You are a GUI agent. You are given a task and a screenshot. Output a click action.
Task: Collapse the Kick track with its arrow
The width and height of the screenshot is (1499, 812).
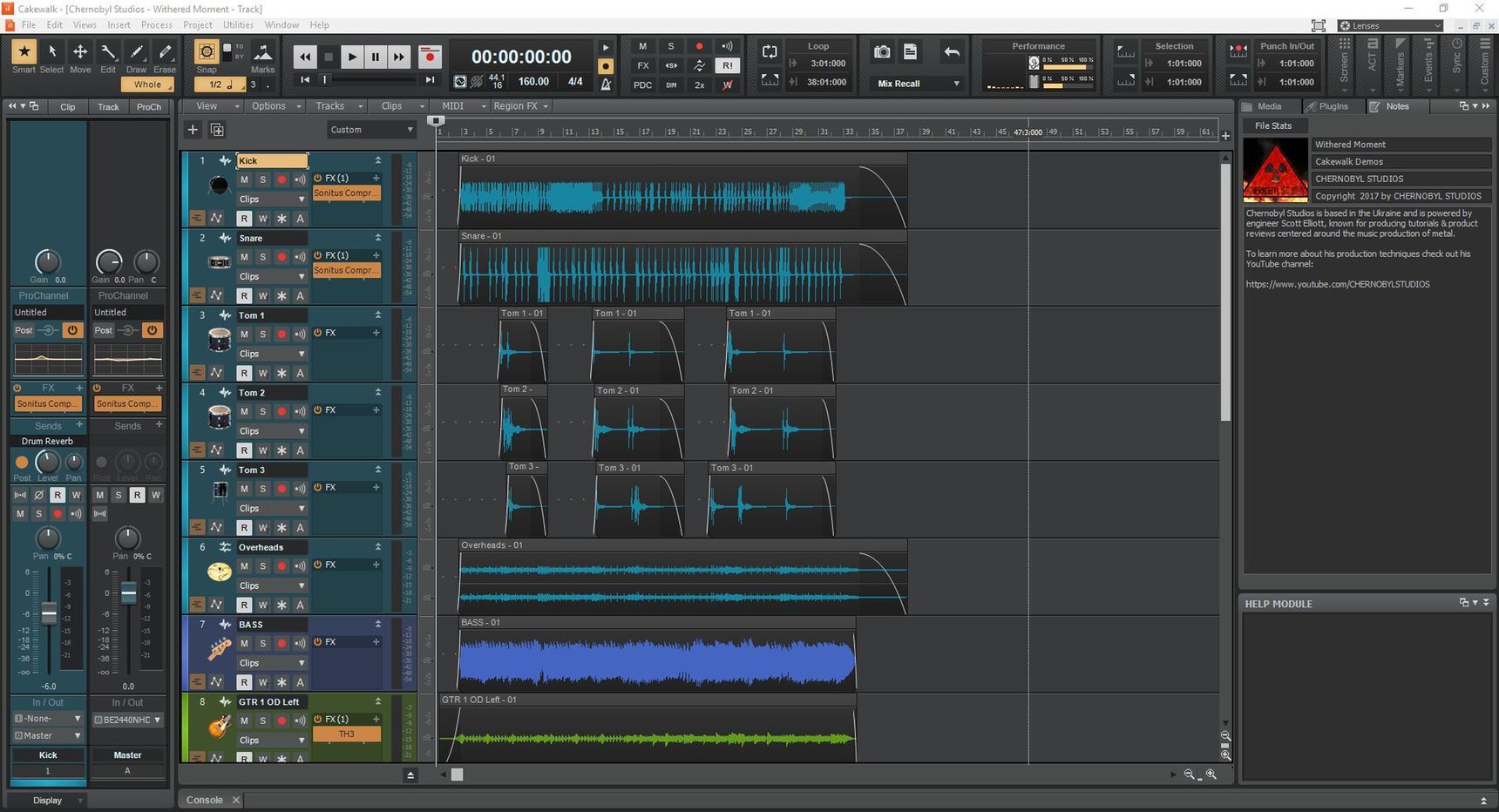tap(378, 160)
